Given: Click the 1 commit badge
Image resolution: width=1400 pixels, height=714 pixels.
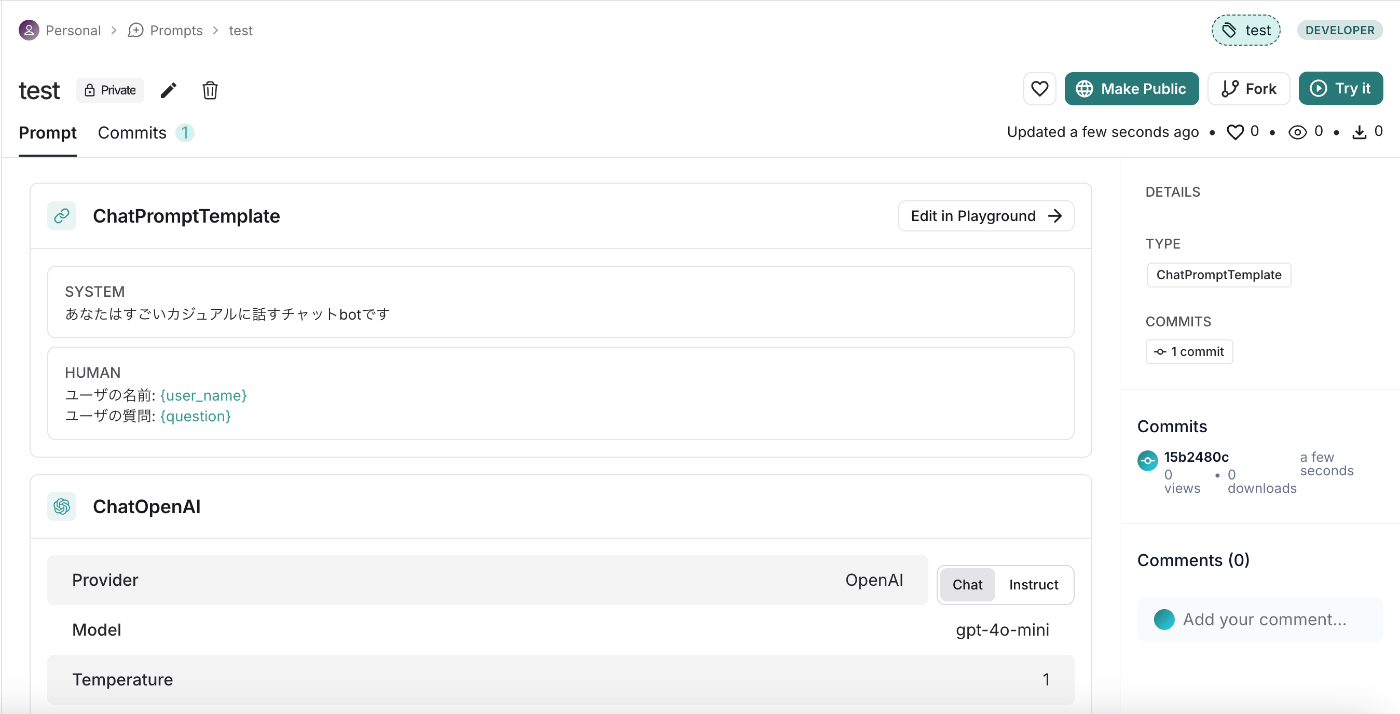Looking at the screenshot, I should pos(1189,352).
